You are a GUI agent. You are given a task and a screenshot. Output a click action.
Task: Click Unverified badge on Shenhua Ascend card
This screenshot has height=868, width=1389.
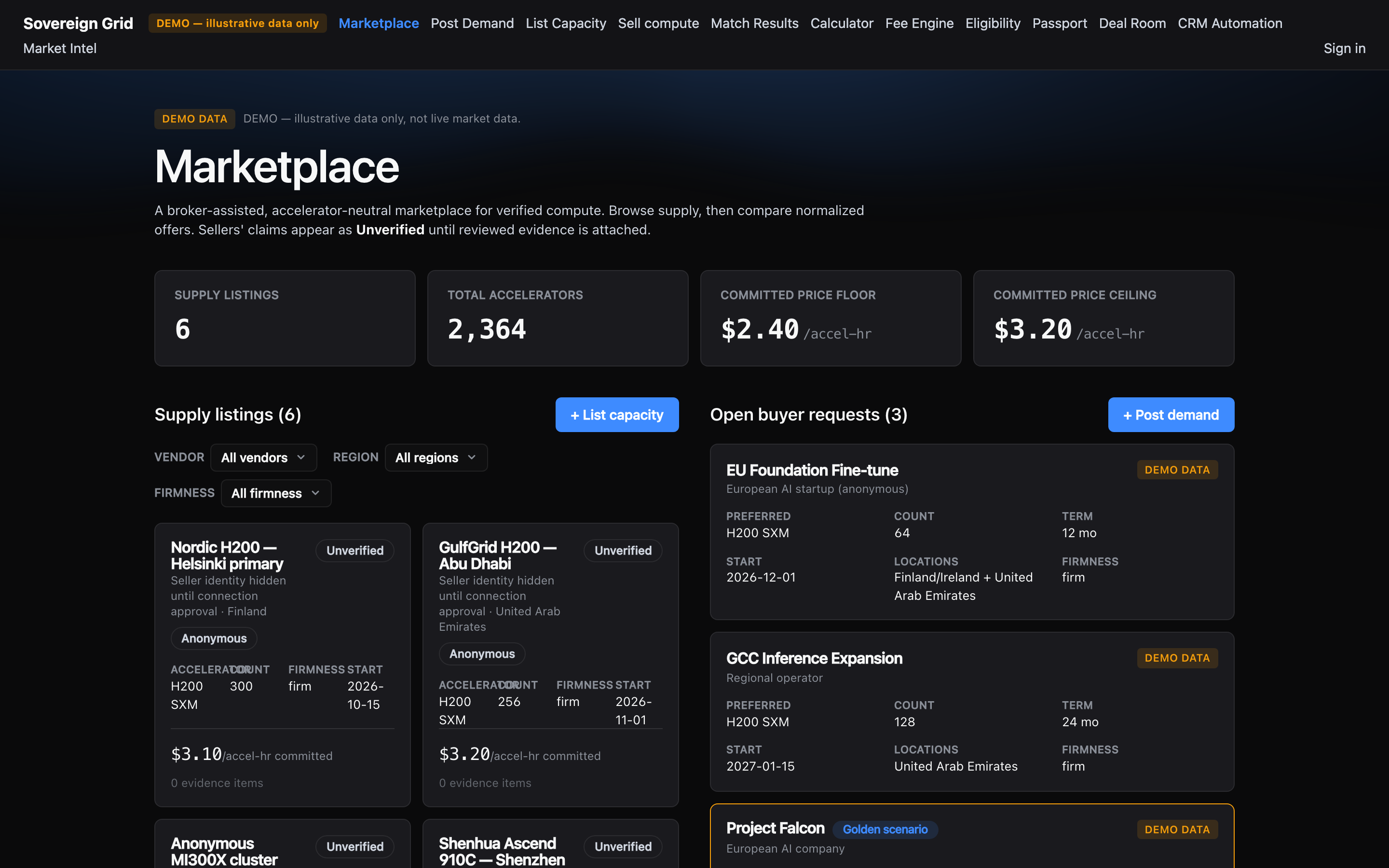(x=623, y=847)
